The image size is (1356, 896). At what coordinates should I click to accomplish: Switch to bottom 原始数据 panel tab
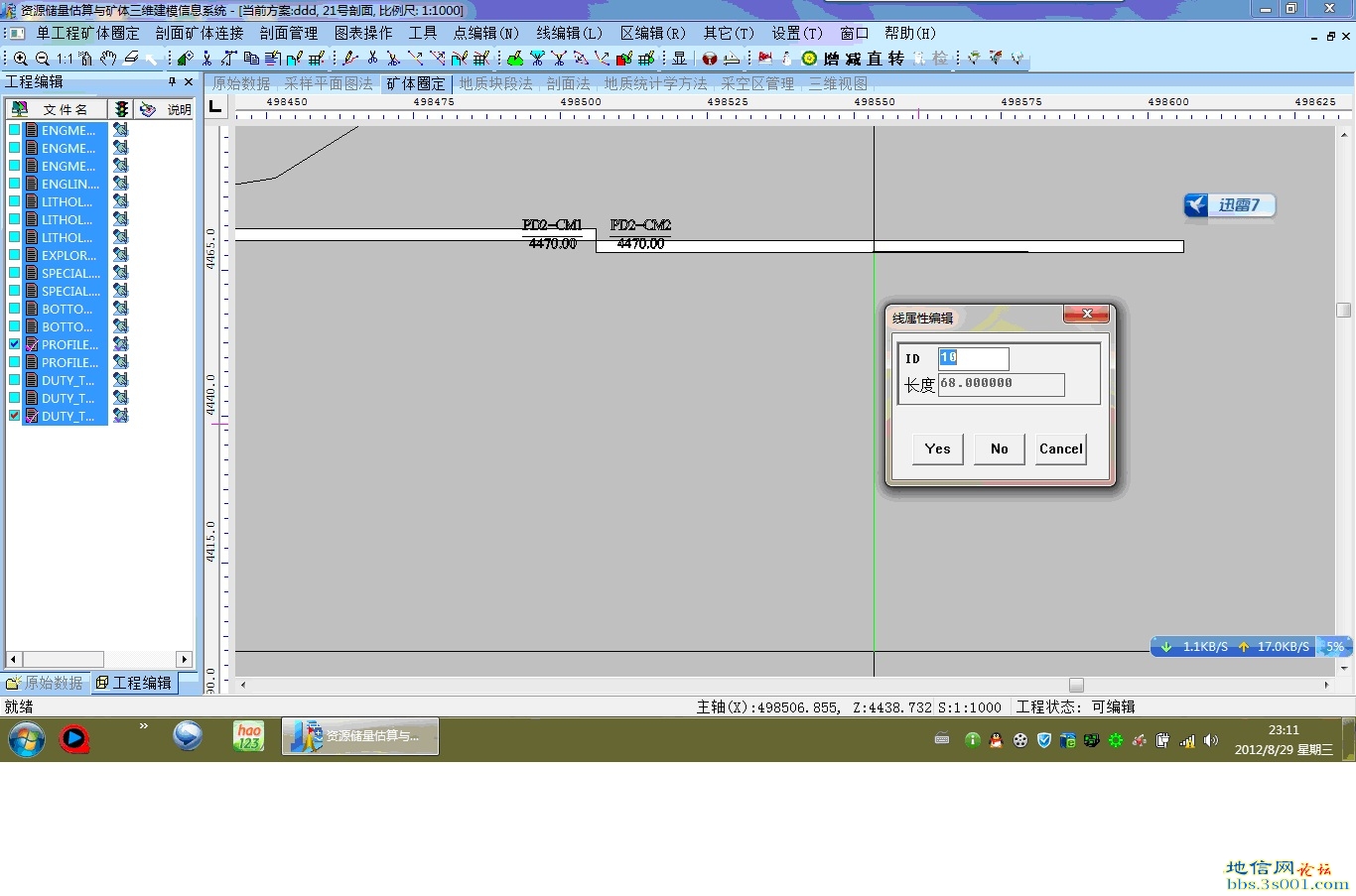coord(45,683)
